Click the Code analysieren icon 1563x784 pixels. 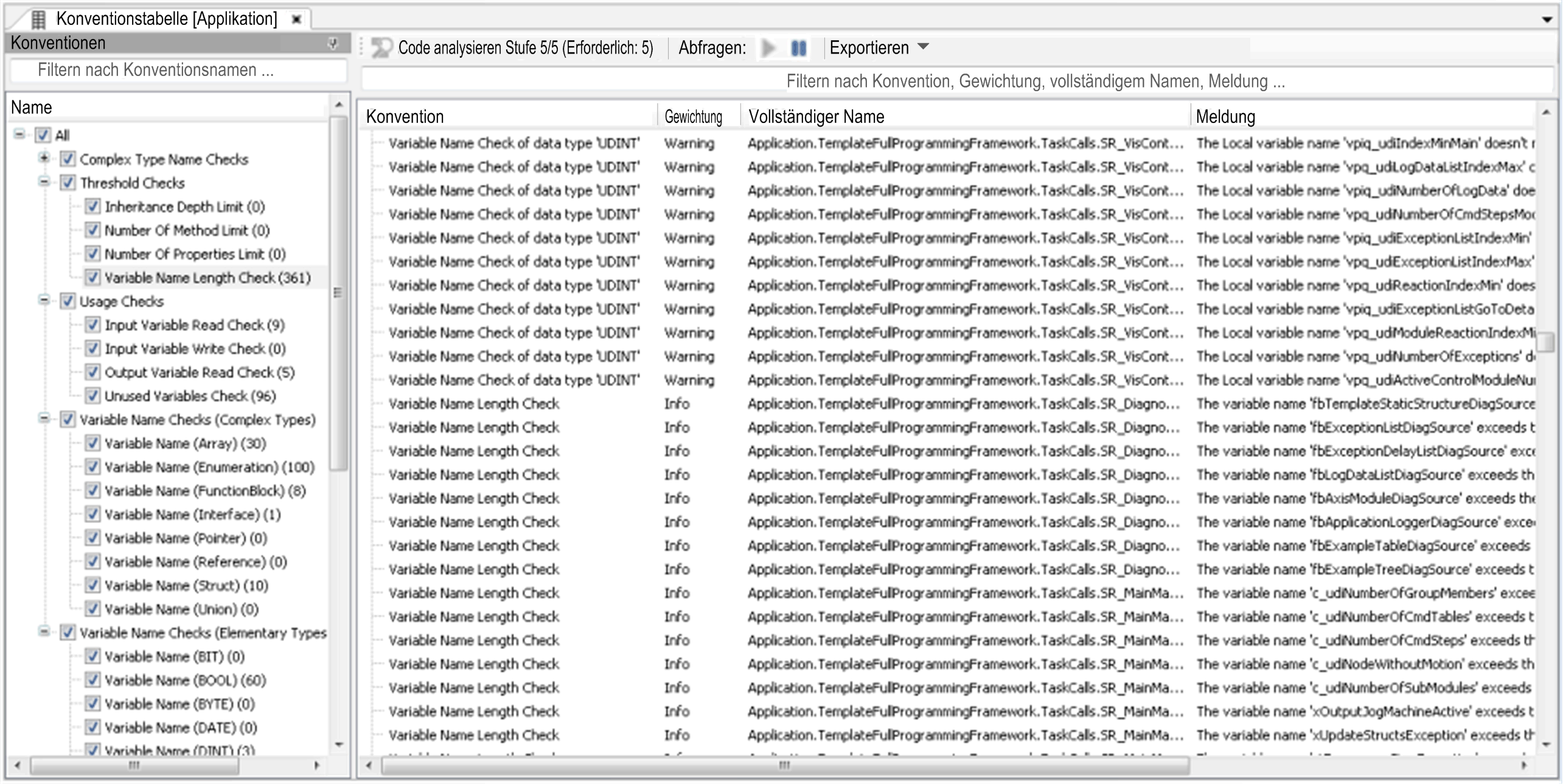381,47
